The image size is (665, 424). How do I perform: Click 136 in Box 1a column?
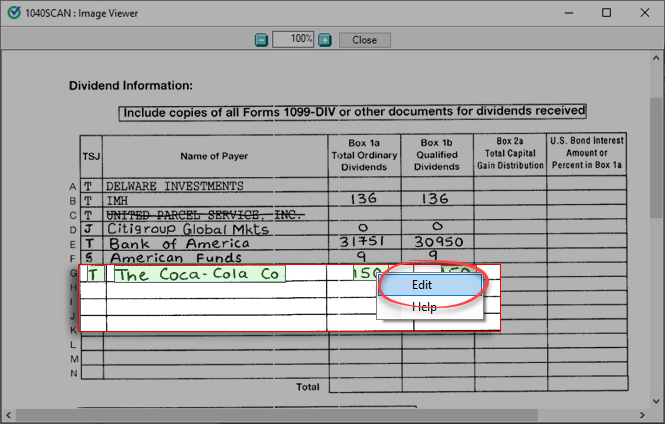click(x=363, y=198)
